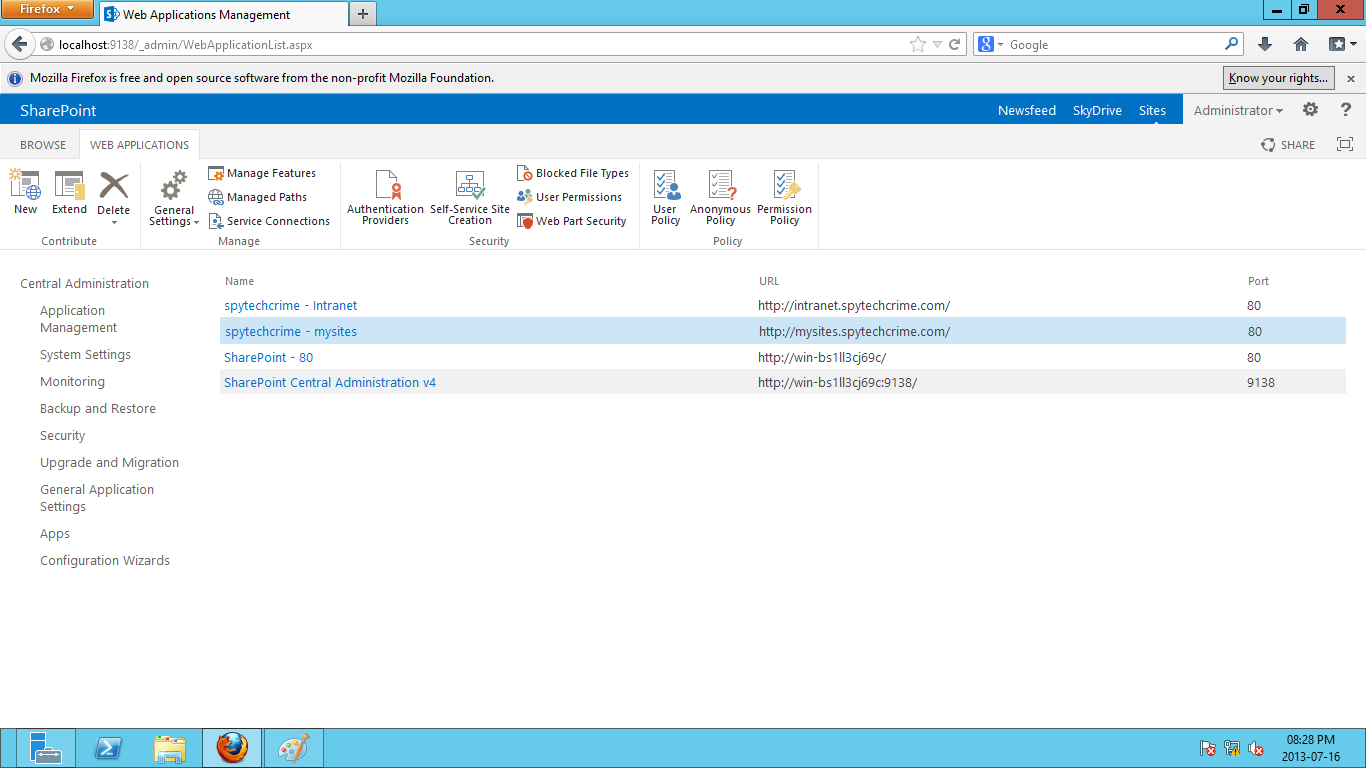Open Application Management in sidebar
The width and height of the screenshot is (1366, 768).
(x=79, y=319)
